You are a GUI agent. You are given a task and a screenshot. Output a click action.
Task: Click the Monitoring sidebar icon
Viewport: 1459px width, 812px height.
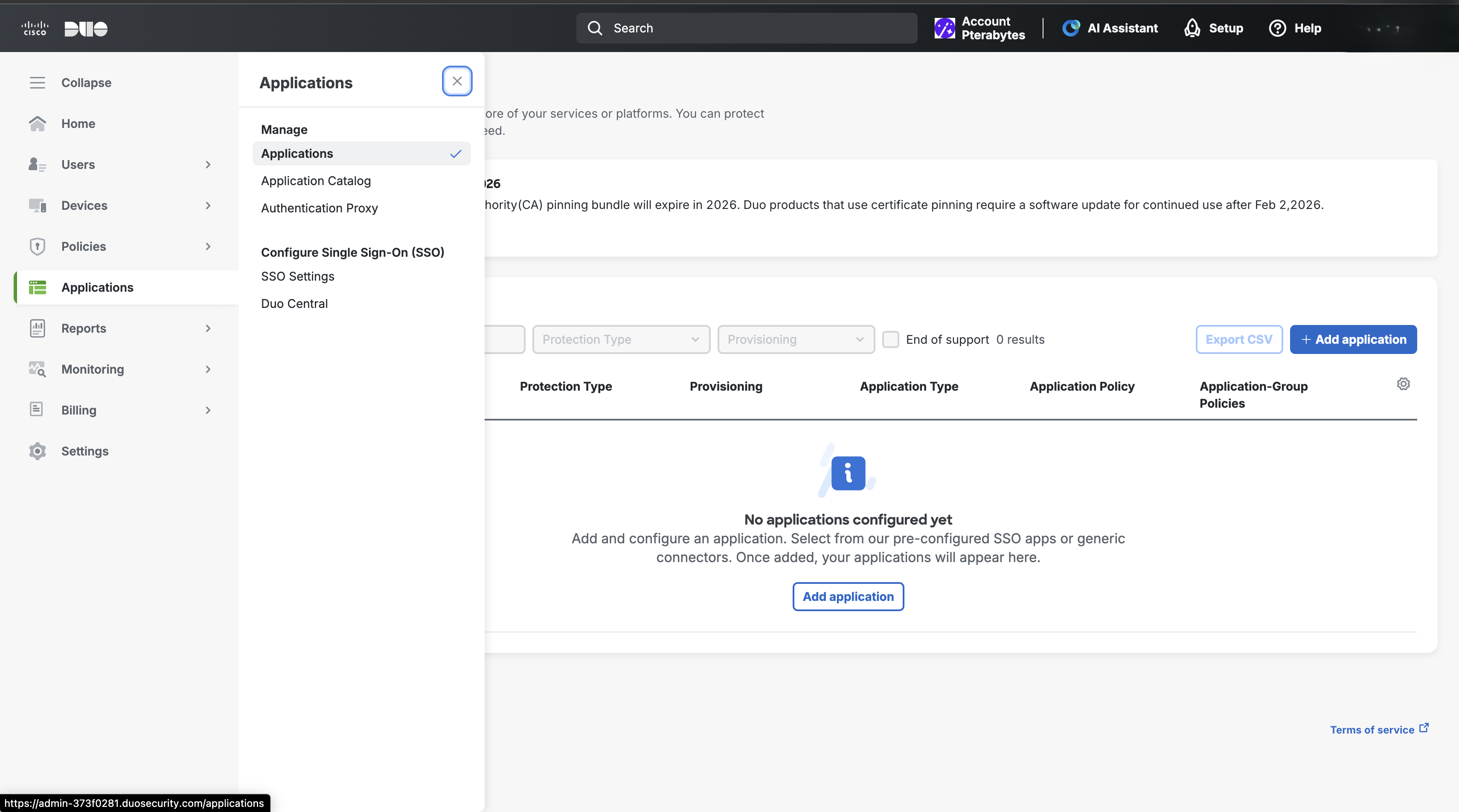38,369
